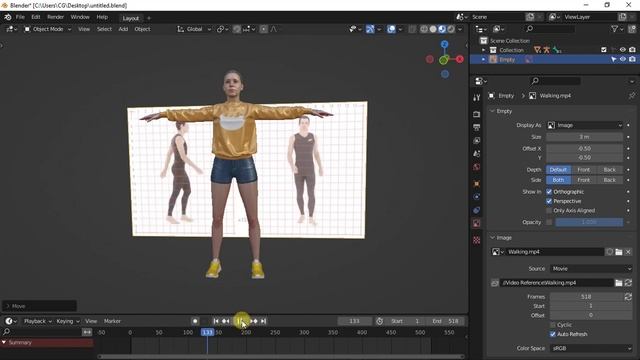640x360 pixels.
Task: Click the red X axis on the viewport gizmo
Action: [460, 59]
